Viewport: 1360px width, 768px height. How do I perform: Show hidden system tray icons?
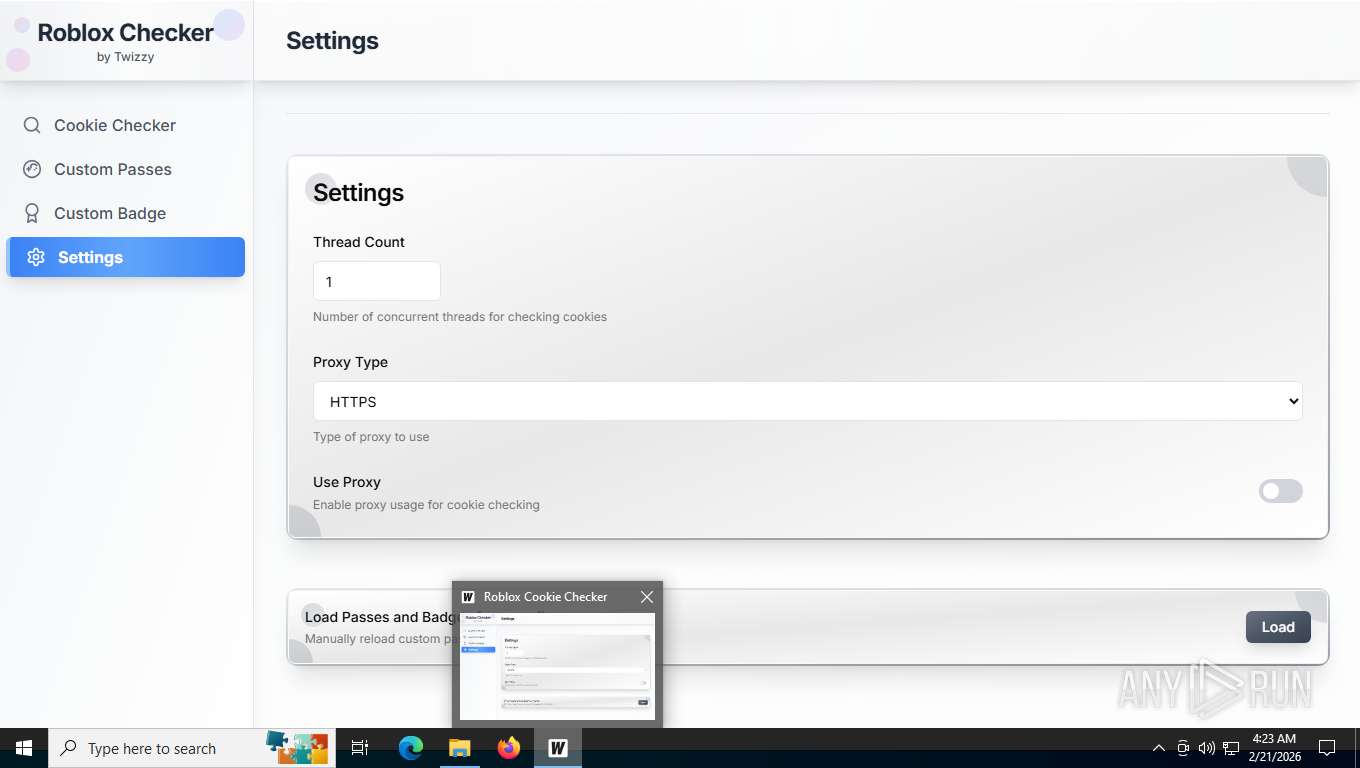1159,748
